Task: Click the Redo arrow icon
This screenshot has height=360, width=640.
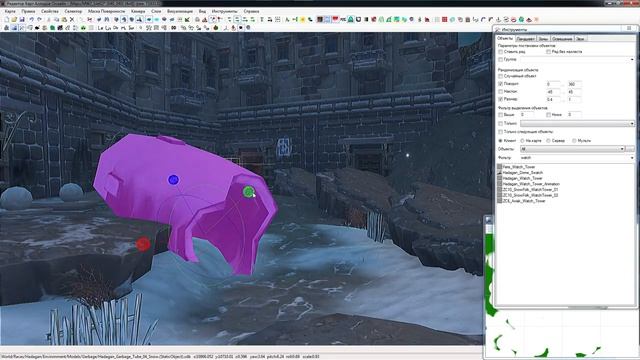Action: (x=39, y=19)
